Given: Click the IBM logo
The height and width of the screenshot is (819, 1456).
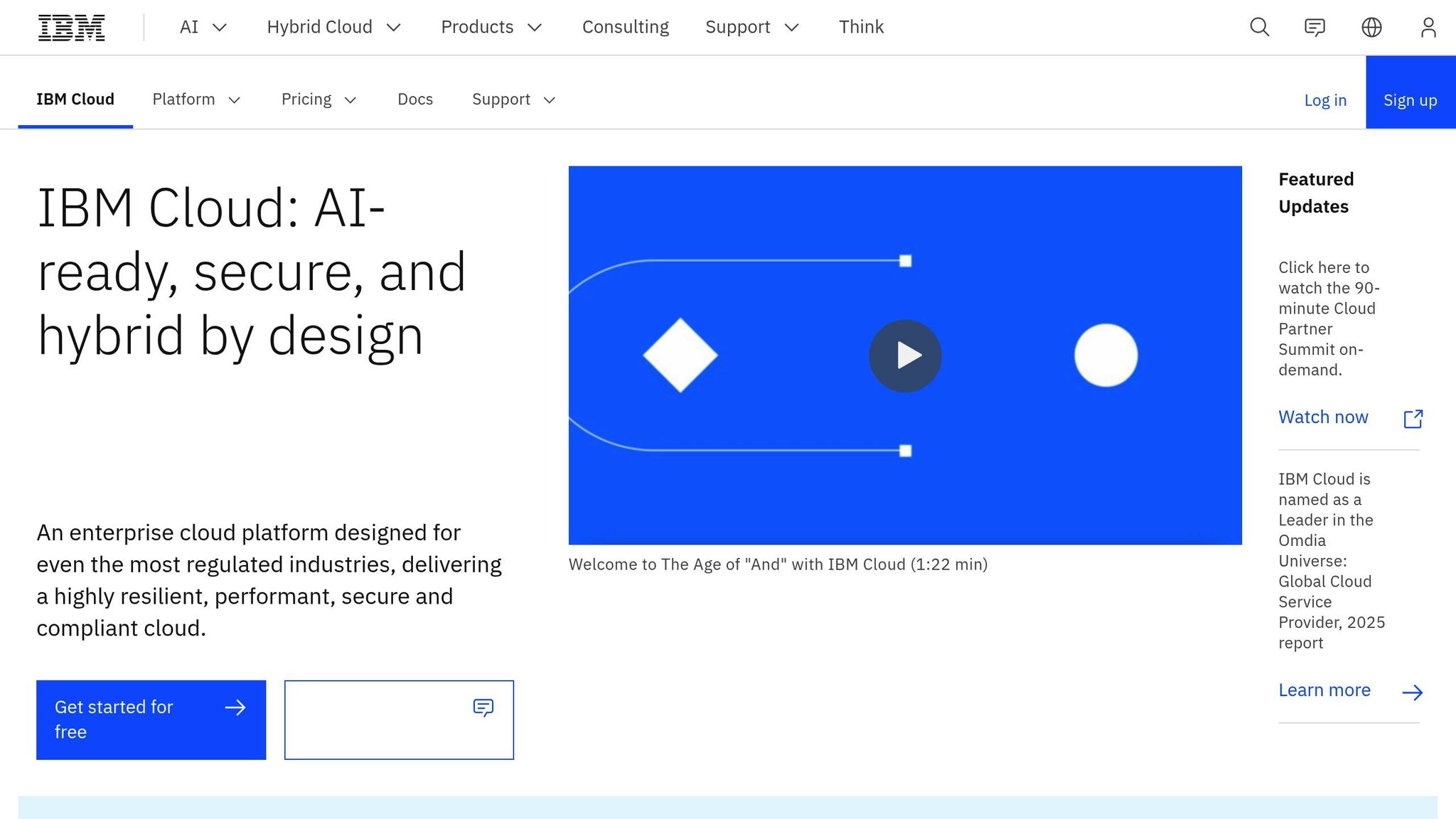Looking at the screenshot, I should [72, 28].
